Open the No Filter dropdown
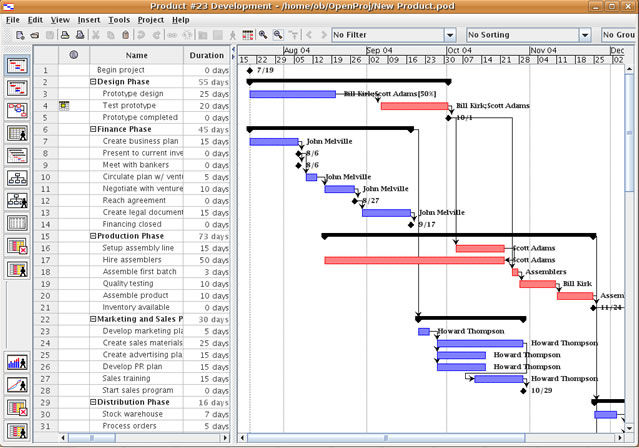This screenshot has width=639, height=448. coord(450,35)
